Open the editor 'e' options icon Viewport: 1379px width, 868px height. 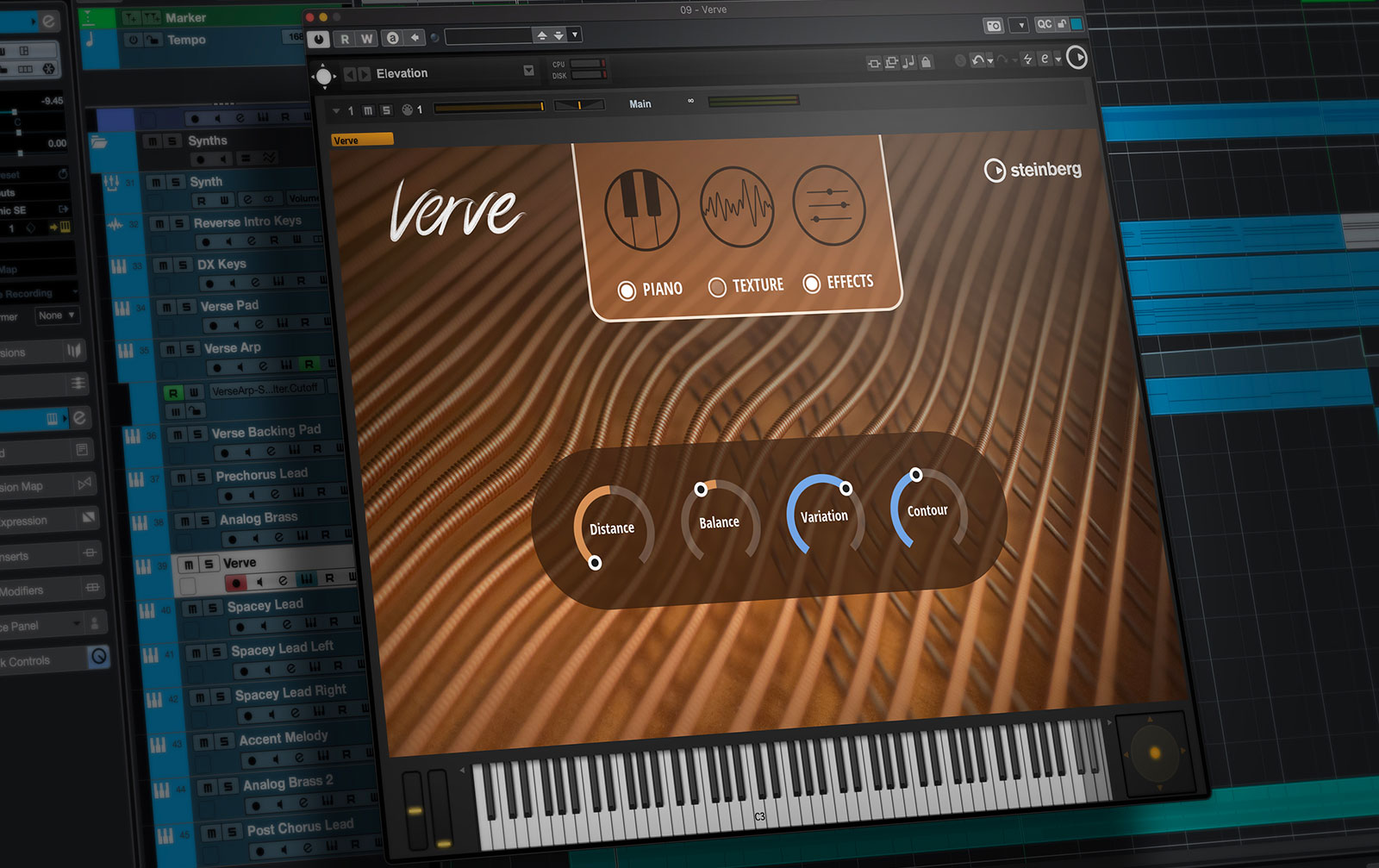(x=1045, y=59)
